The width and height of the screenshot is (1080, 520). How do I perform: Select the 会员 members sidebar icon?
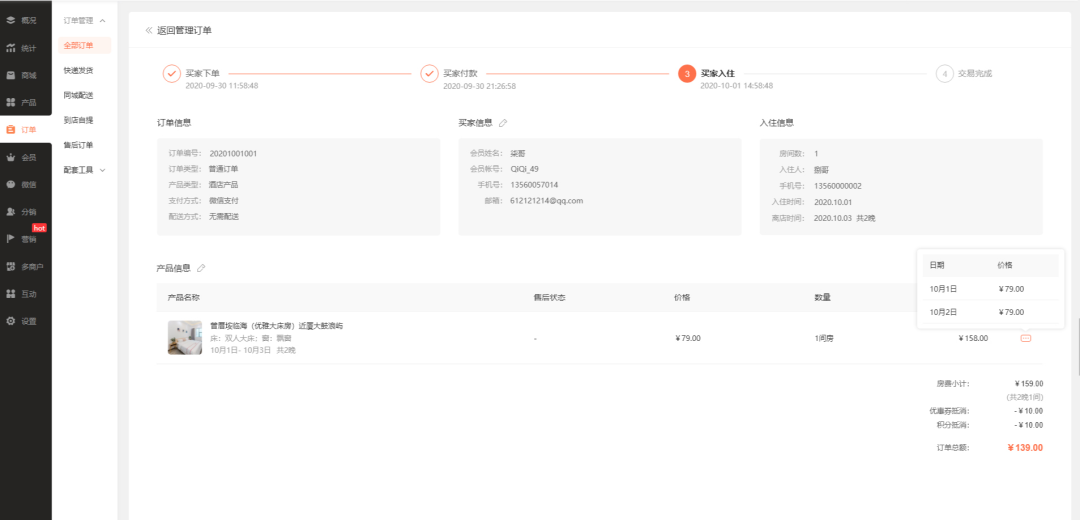(x=22, y=157)
